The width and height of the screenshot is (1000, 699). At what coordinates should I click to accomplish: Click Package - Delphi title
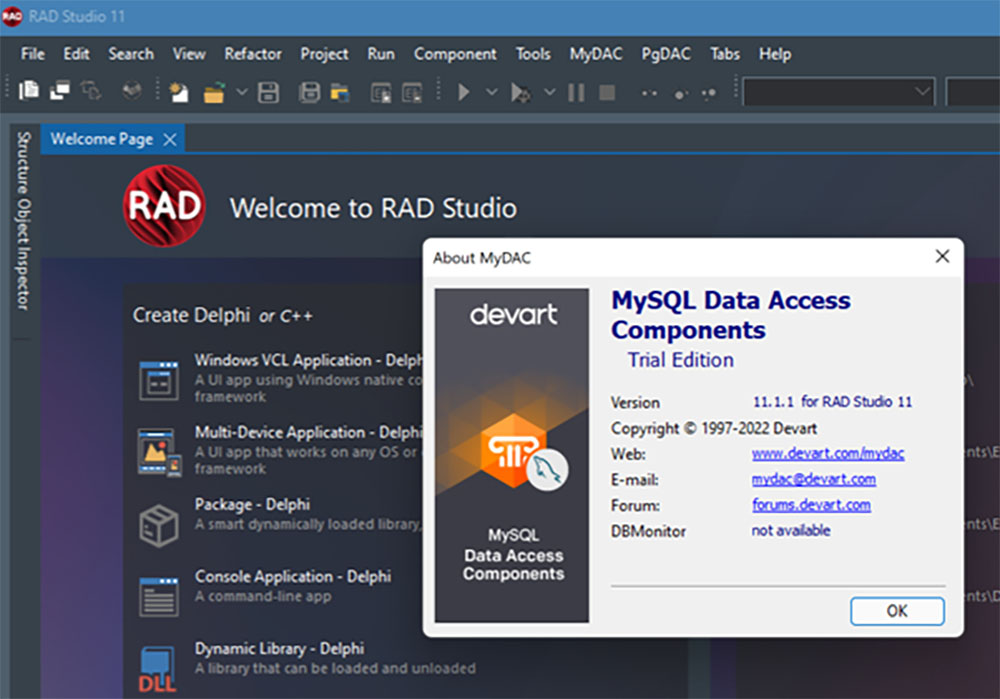click(253, 504)
